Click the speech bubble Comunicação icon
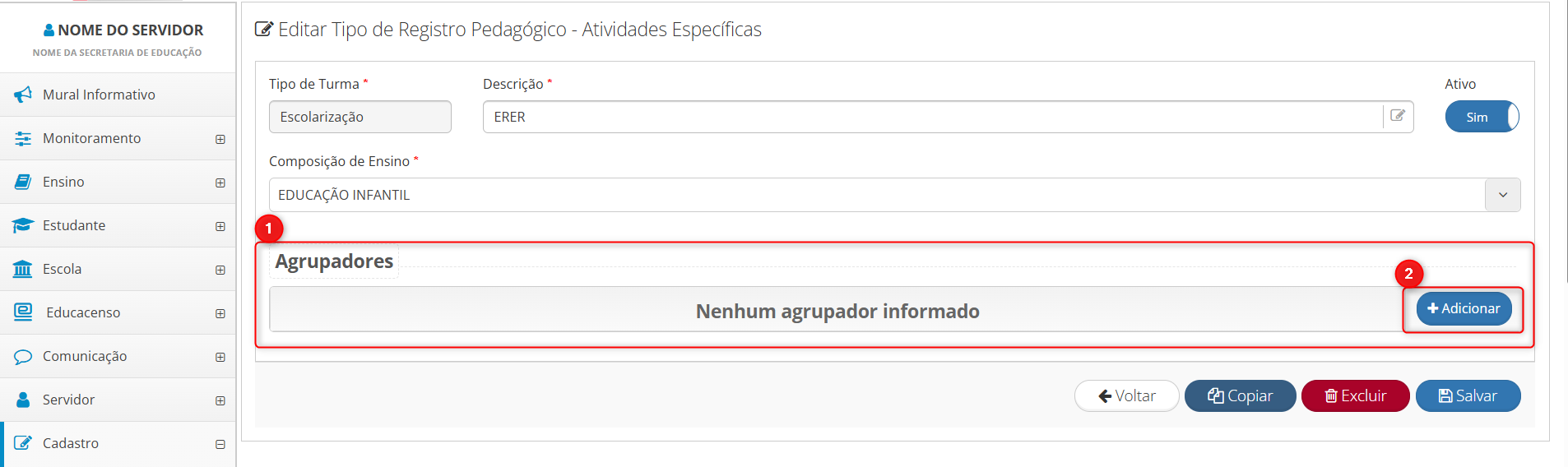This screenshot has height=467, width=1568. [23, 356]
